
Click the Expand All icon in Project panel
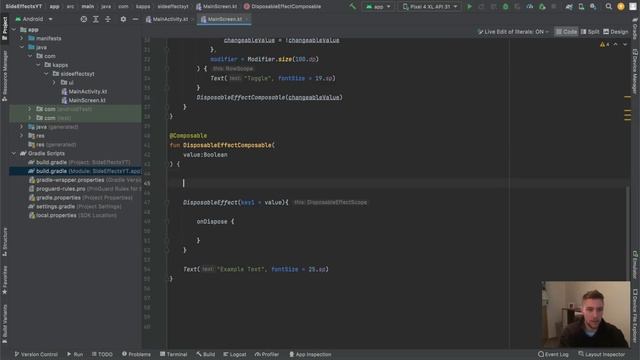96,19
